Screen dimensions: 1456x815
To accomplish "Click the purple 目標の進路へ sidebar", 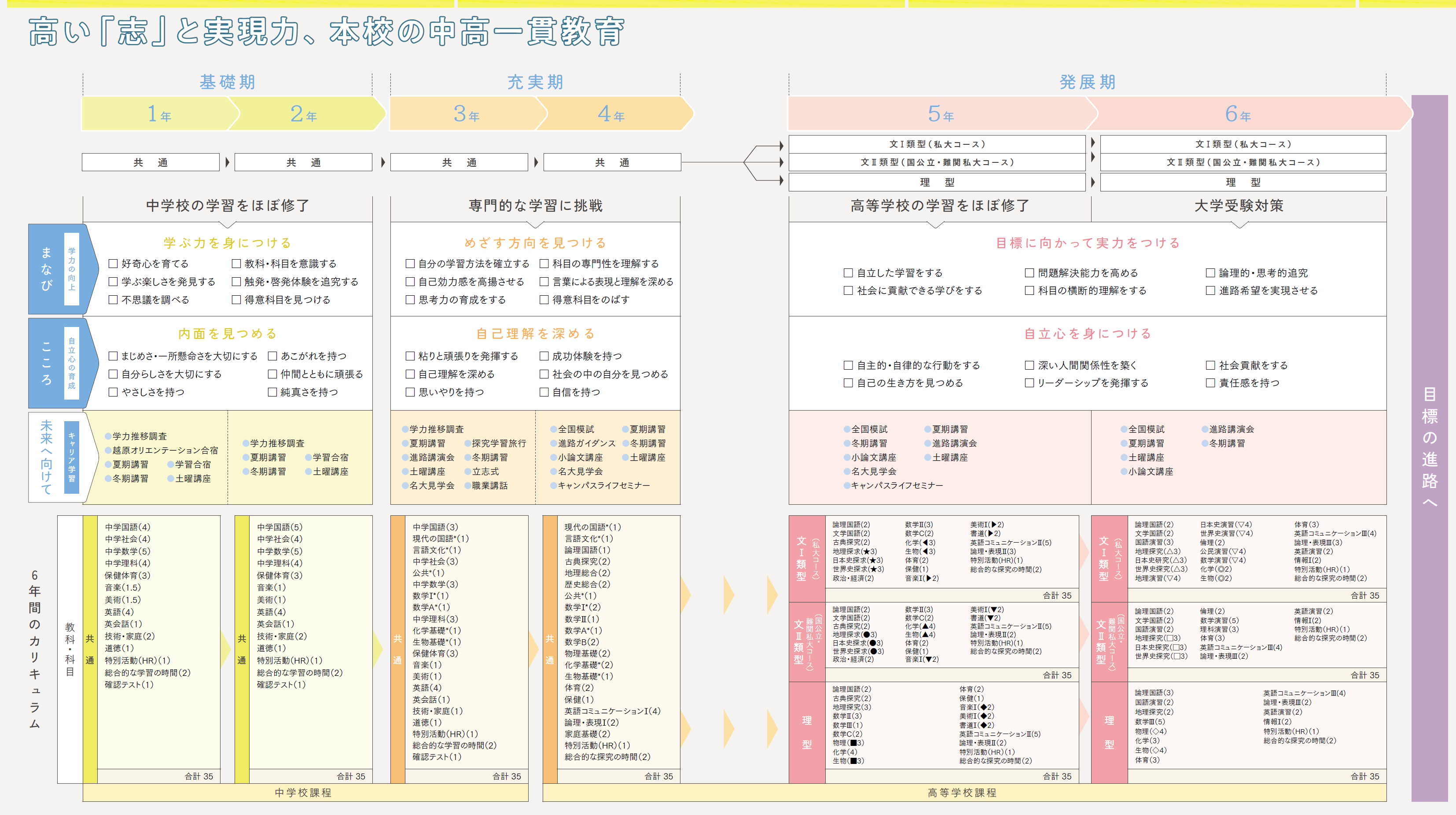I will click(1430, 448).
